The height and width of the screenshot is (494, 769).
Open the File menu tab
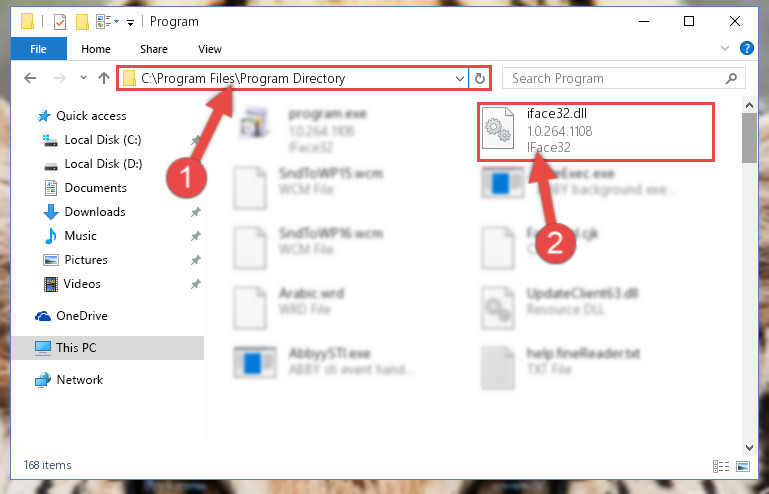click(38, 49)
